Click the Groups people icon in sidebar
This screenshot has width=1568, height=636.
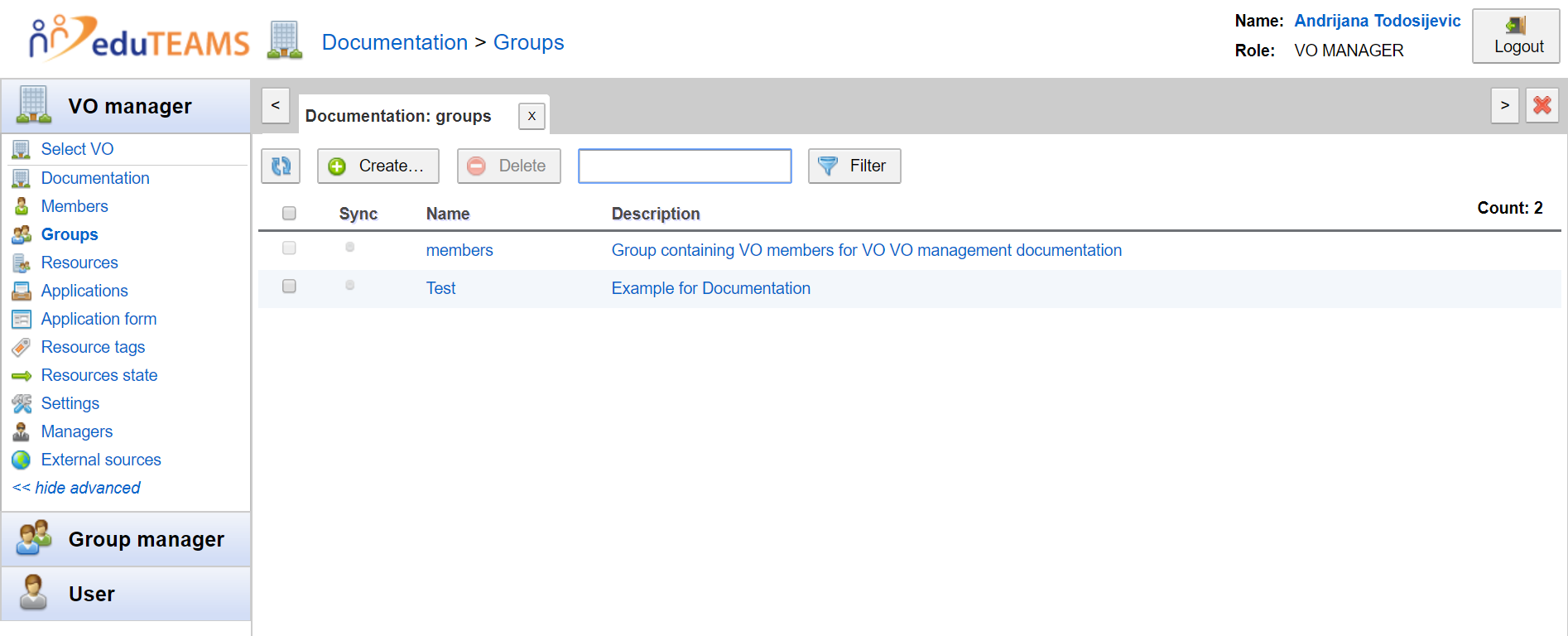click(22, 234)
